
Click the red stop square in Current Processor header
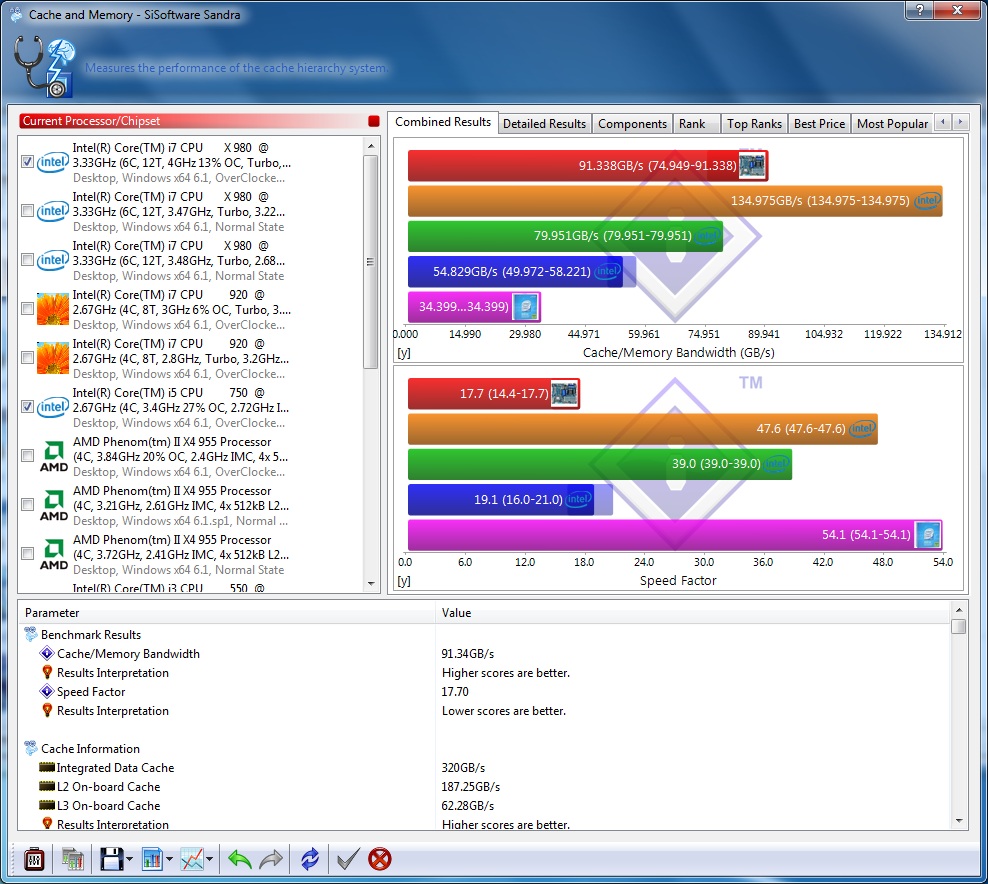(374, 121)
